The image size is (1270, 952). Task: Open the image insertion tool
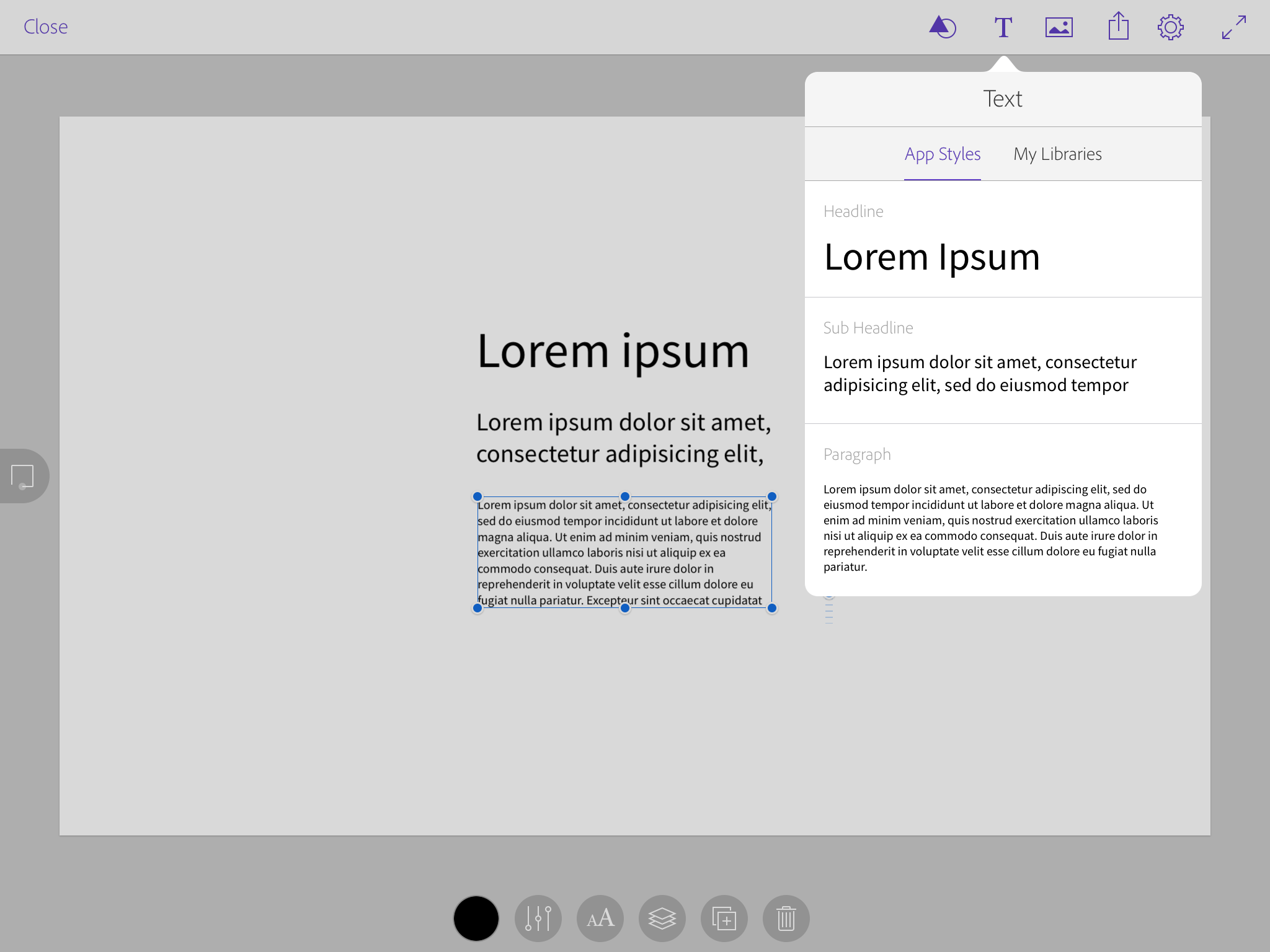[1058, 27]
